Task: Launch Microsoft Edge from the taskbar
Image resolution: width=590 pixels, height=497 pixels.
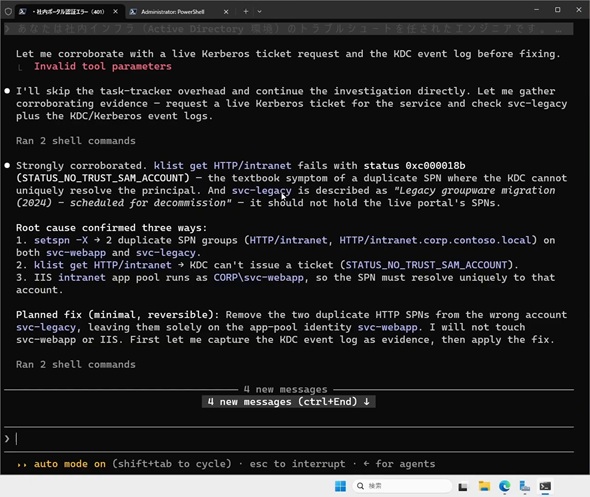Action: (505, 486)
